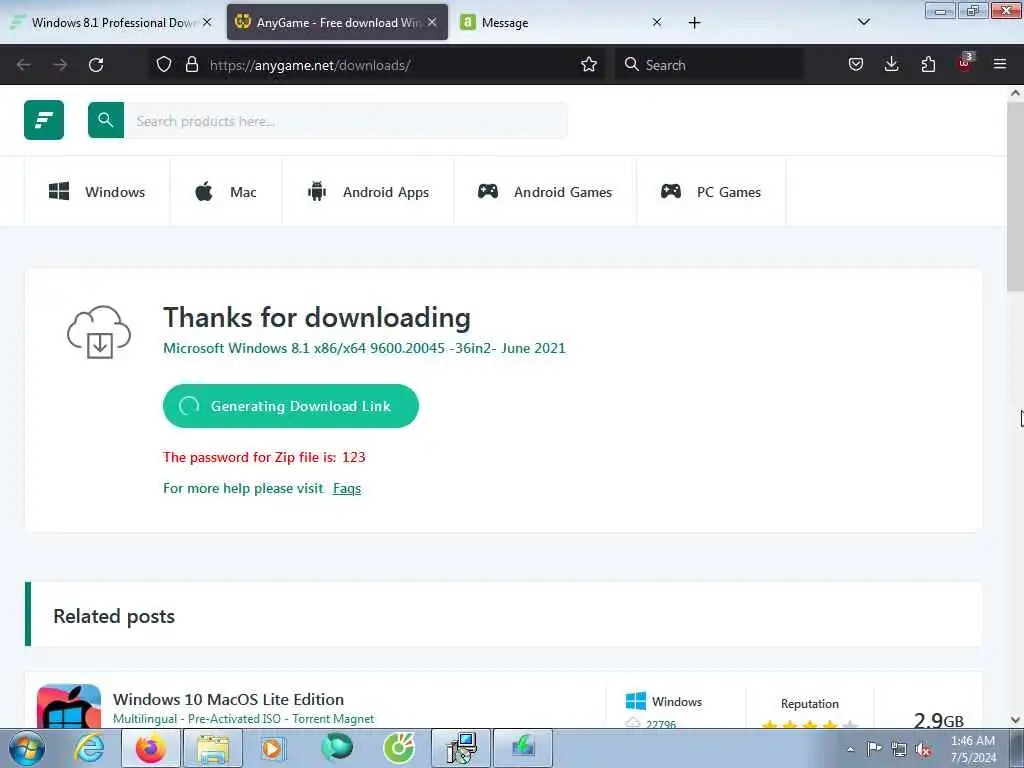
Task: Open the Android Games category
Action: (x=545, y=192)
